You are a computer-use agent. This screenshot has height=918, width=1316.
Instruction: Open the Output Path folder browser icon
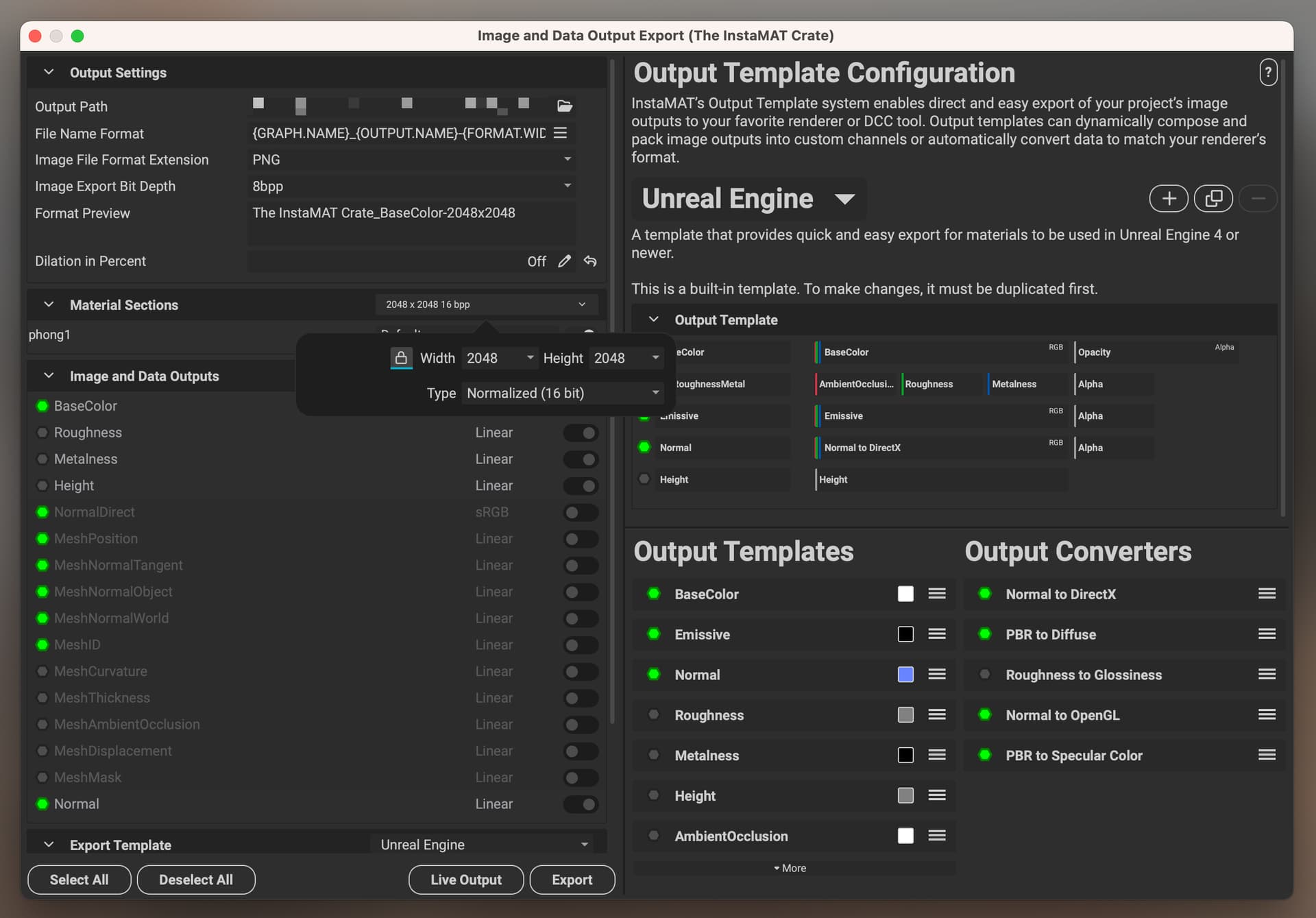click(x=564, y=106)
